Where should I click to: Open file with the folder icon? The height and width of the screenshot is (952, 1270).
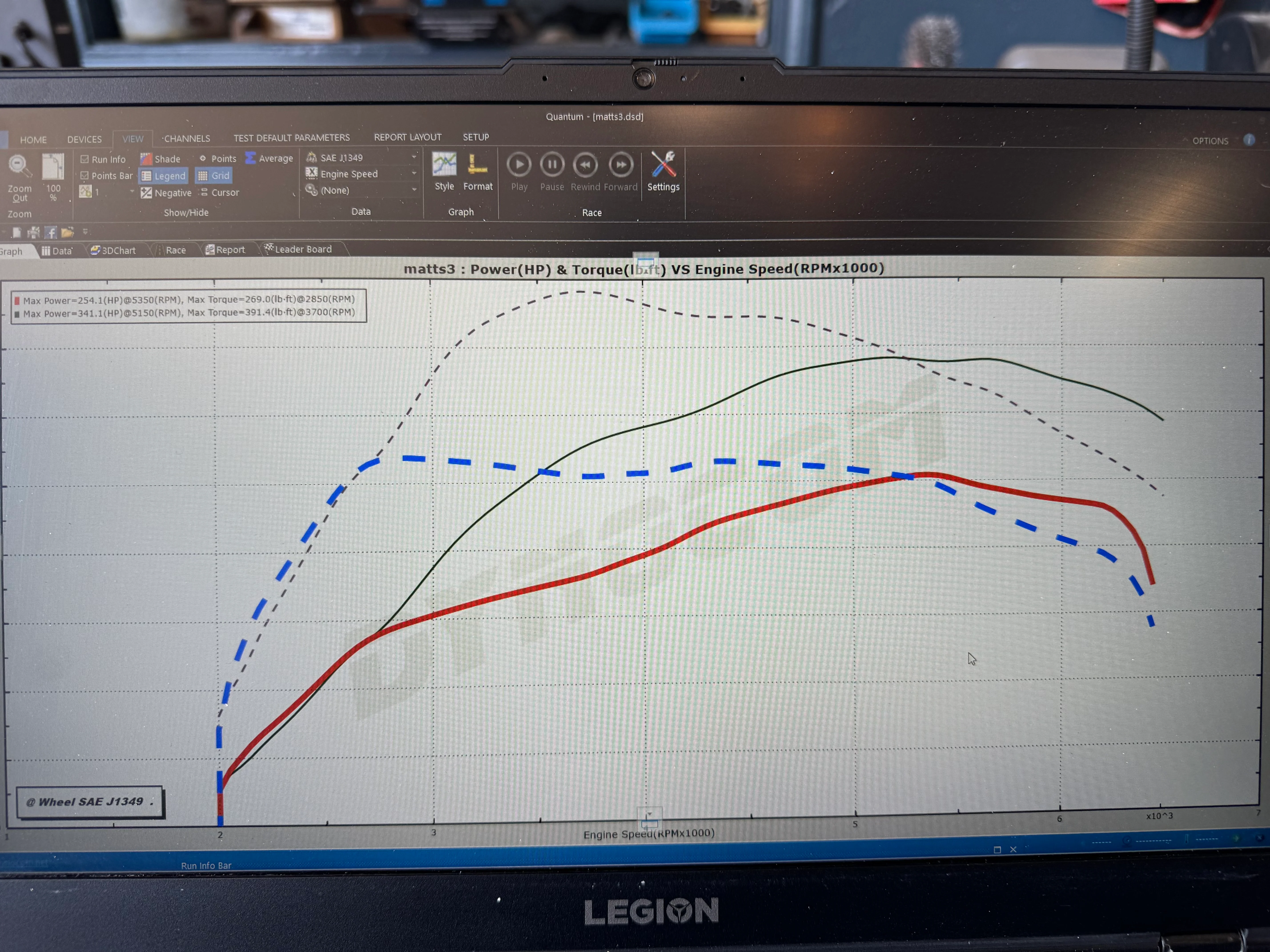(68, 232)
